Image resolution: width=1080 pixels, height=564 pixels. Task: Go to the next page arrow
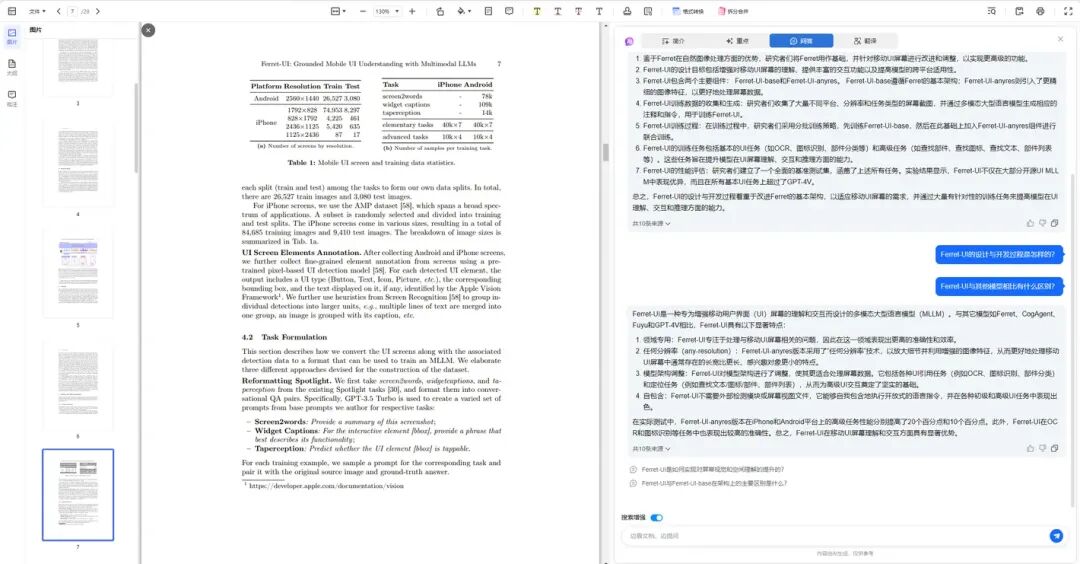click(x=98, y=11)
